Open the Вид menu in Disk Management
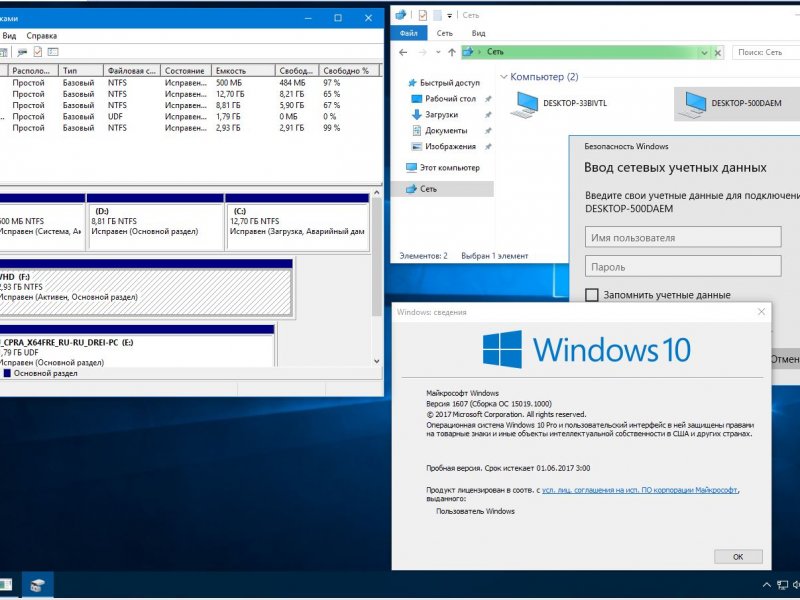This screenshot has height=600, width=800. click(9, 36)
